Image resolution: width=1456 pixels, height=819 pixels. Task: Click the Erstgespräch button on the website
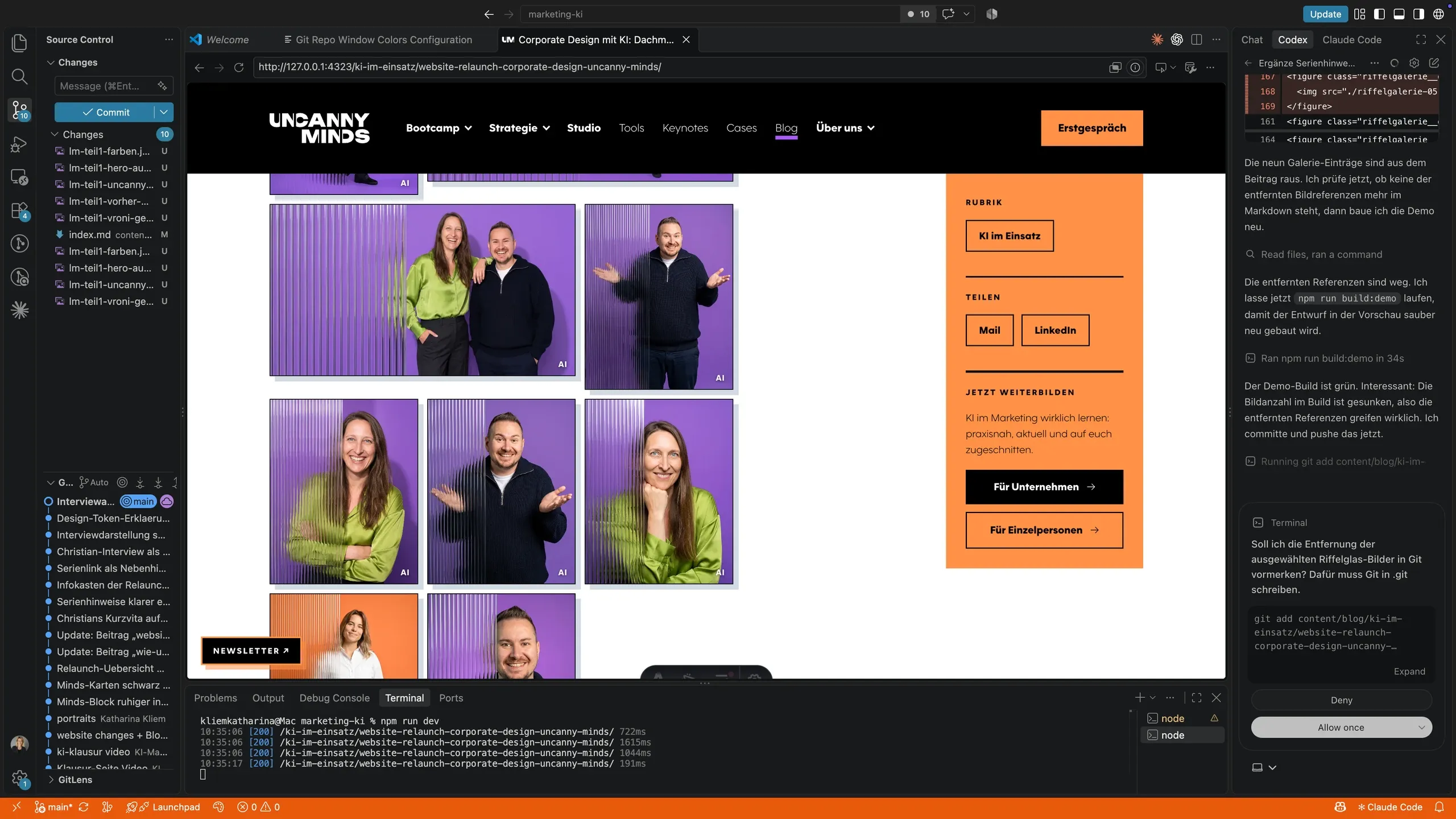(x=1092, y=128)
